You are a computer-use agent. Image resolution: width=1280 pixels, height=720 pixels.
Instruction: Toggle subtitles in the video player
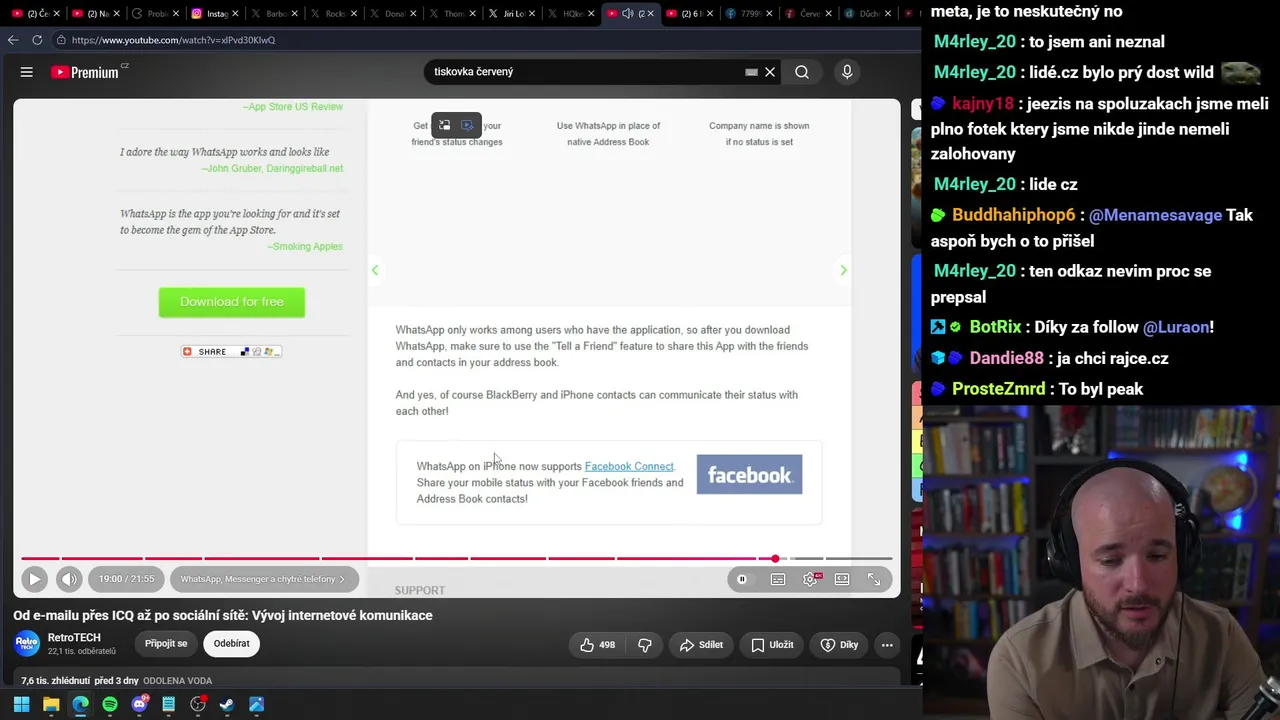(778, 579)
